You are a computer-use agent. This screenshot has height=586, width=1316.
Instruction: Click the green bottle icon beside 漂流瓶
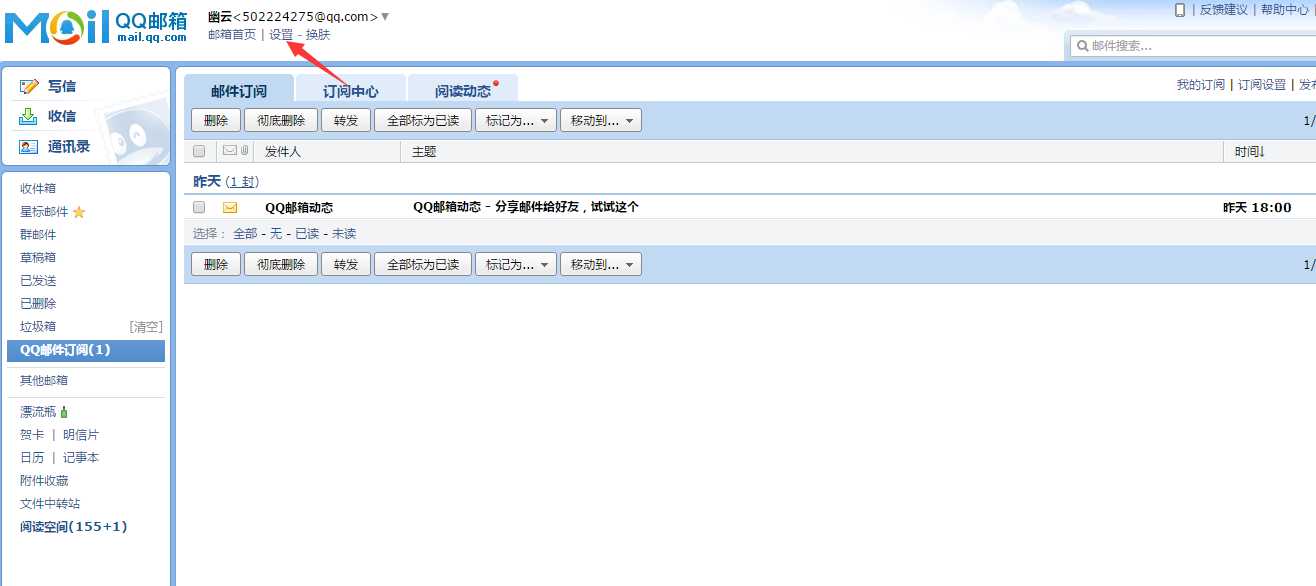tap(64, 412)
